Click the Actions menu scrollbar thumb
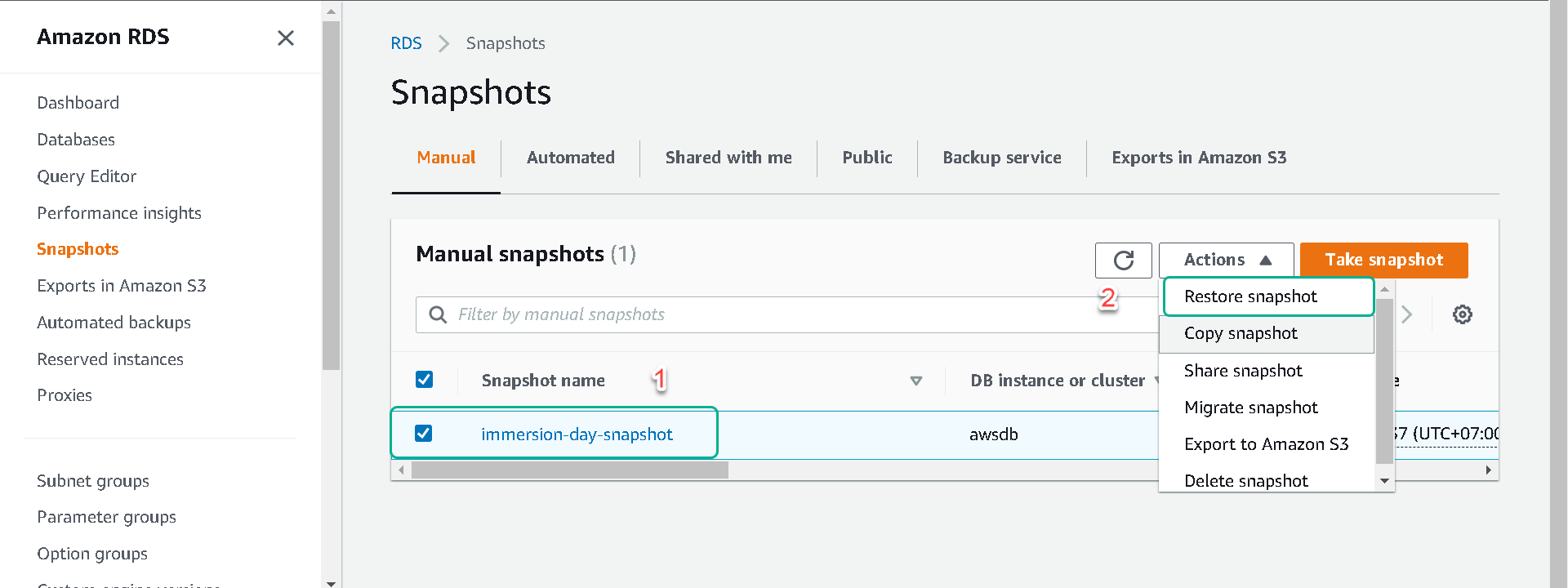 (x=1384, y=381)
